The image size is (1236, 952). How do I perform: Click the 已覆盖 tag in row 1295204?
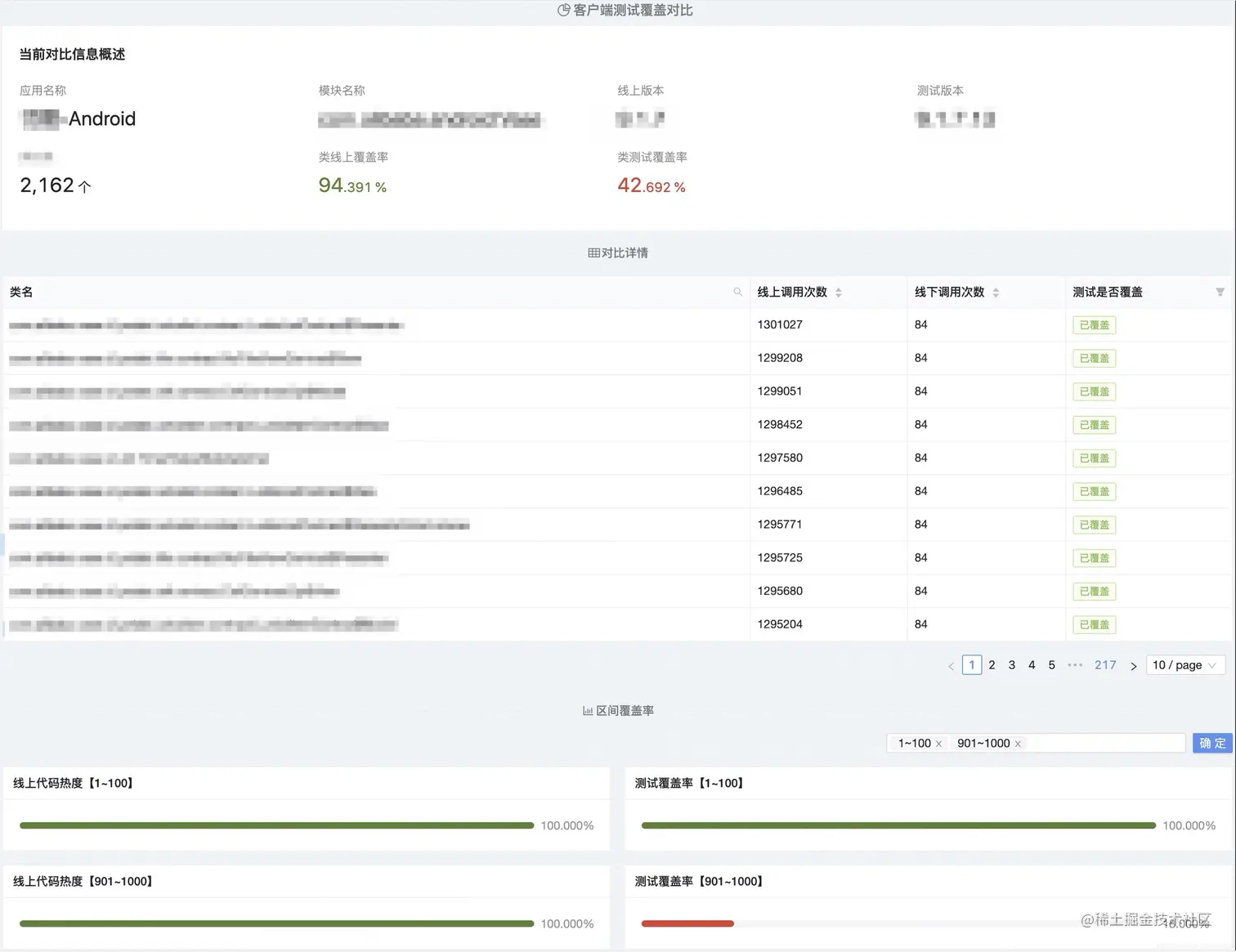coord(1094,624)
